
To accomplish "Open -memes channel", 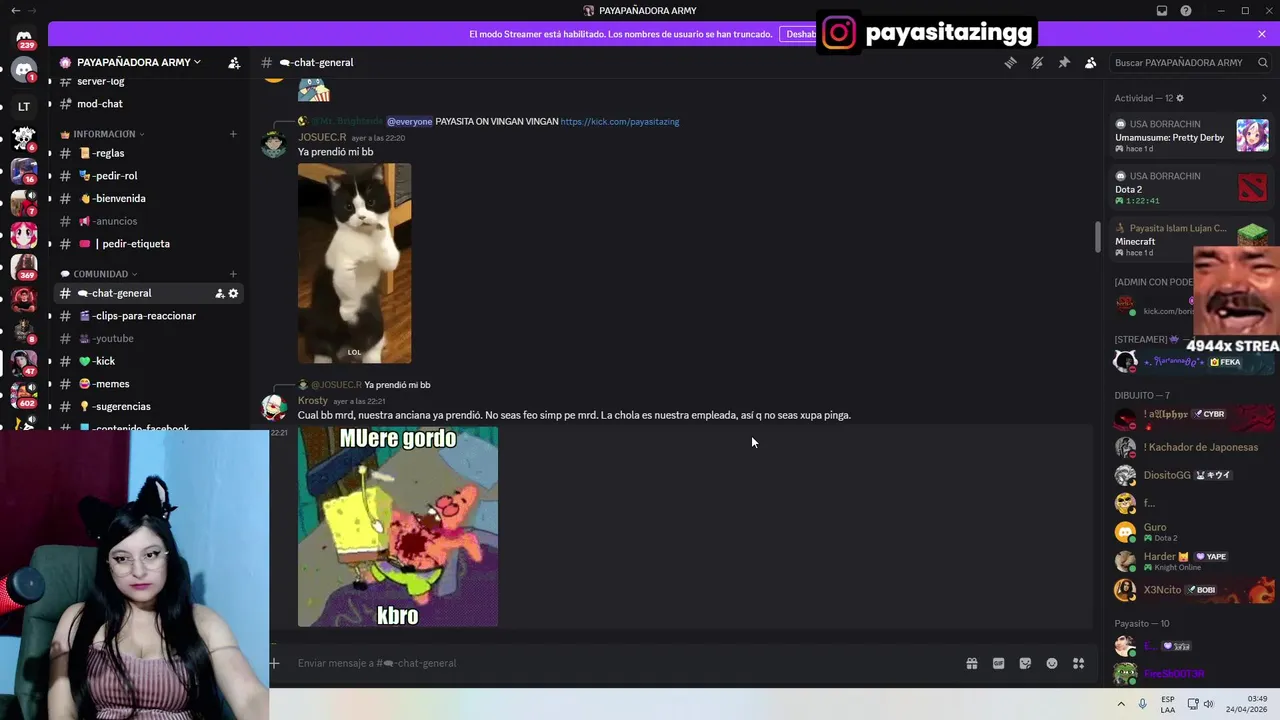I will (147, 384).
